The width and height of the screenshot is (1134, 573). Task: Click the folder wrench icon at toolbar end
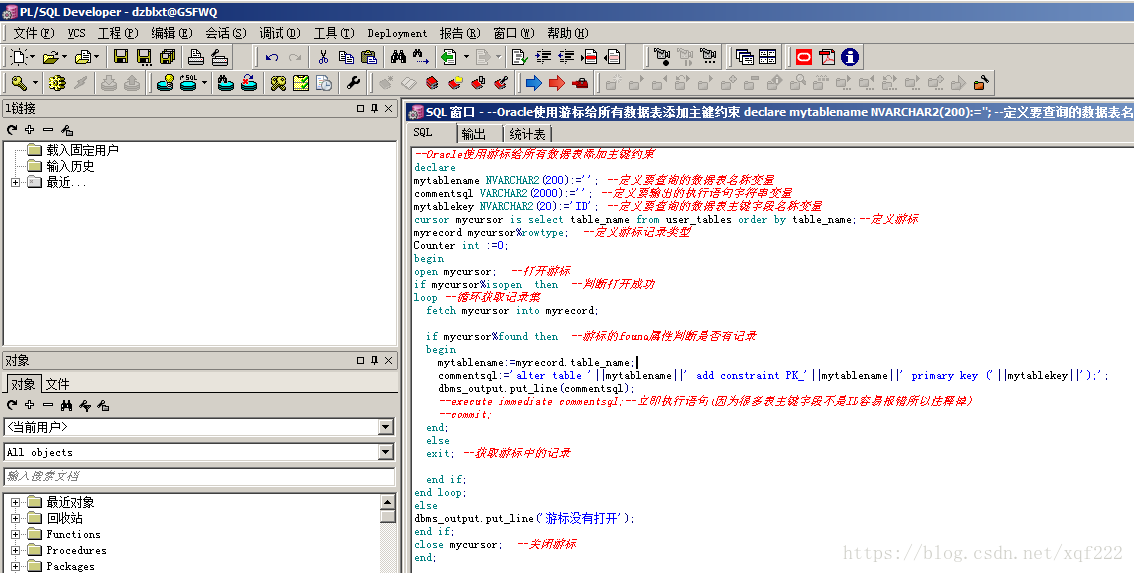[981, 83]
